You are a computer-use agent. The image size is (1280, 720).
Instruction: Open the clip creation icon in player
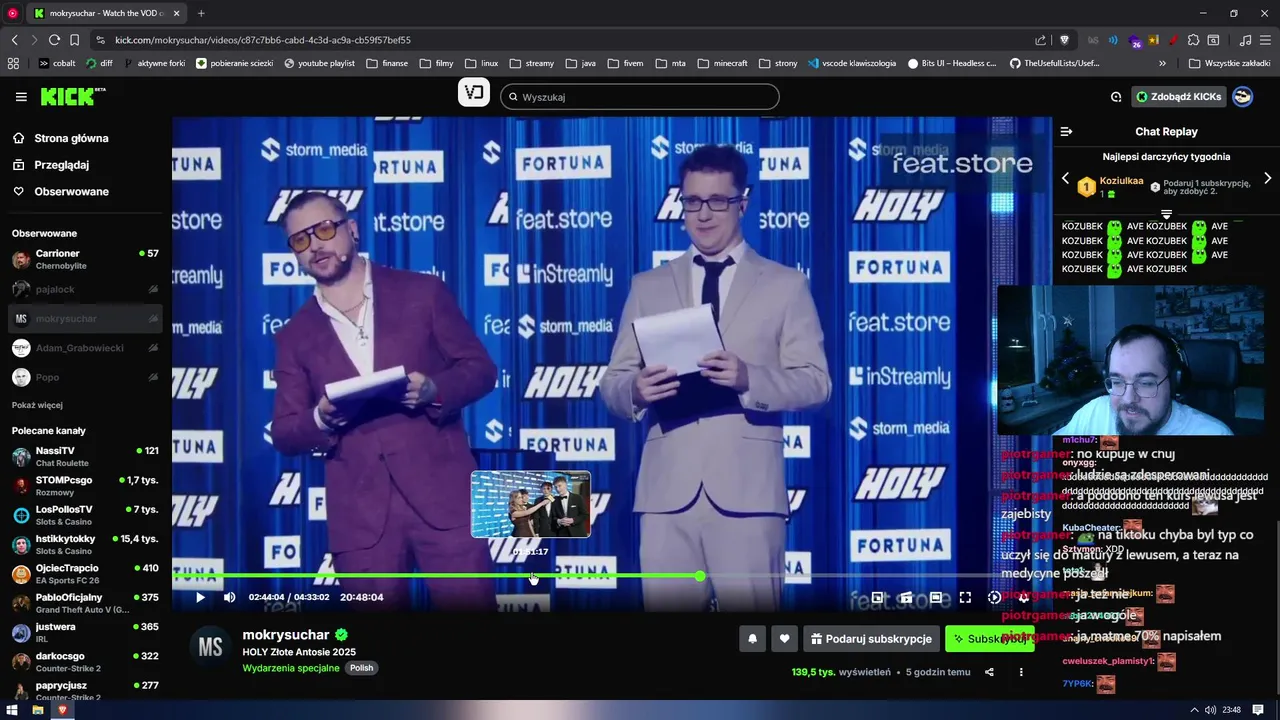[906, 597]
